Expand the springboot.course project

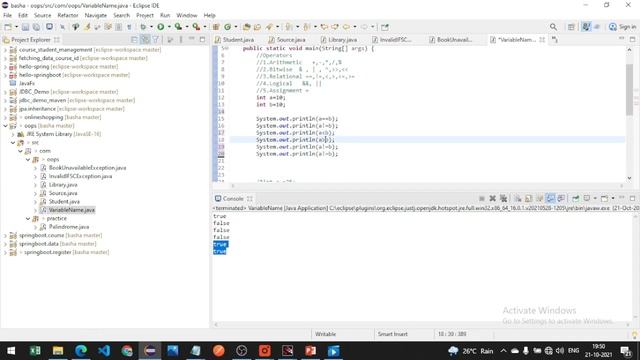5,236
